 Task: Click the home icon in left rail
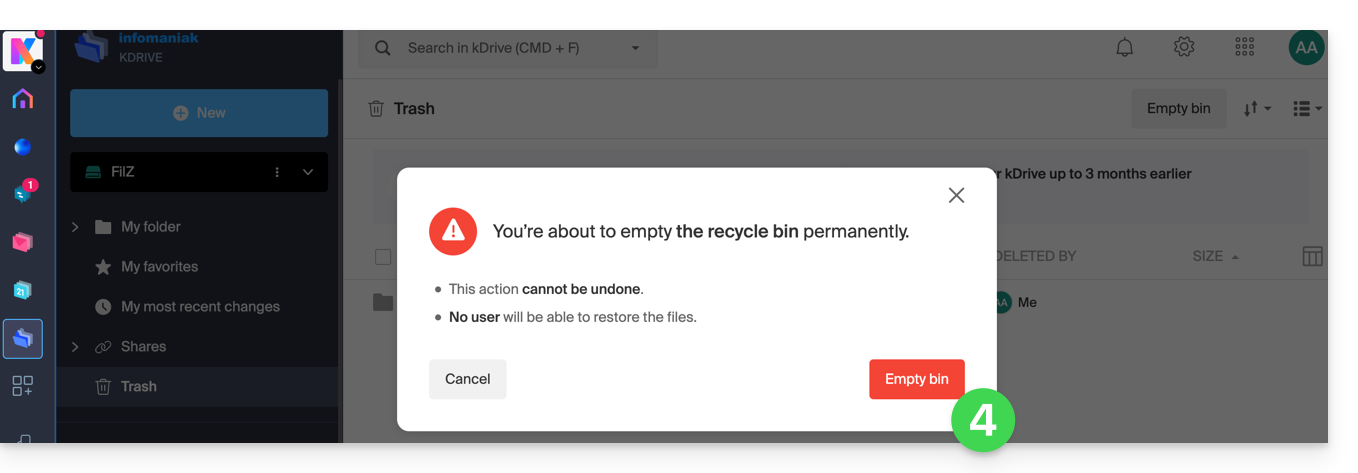(x=23, y=99)
